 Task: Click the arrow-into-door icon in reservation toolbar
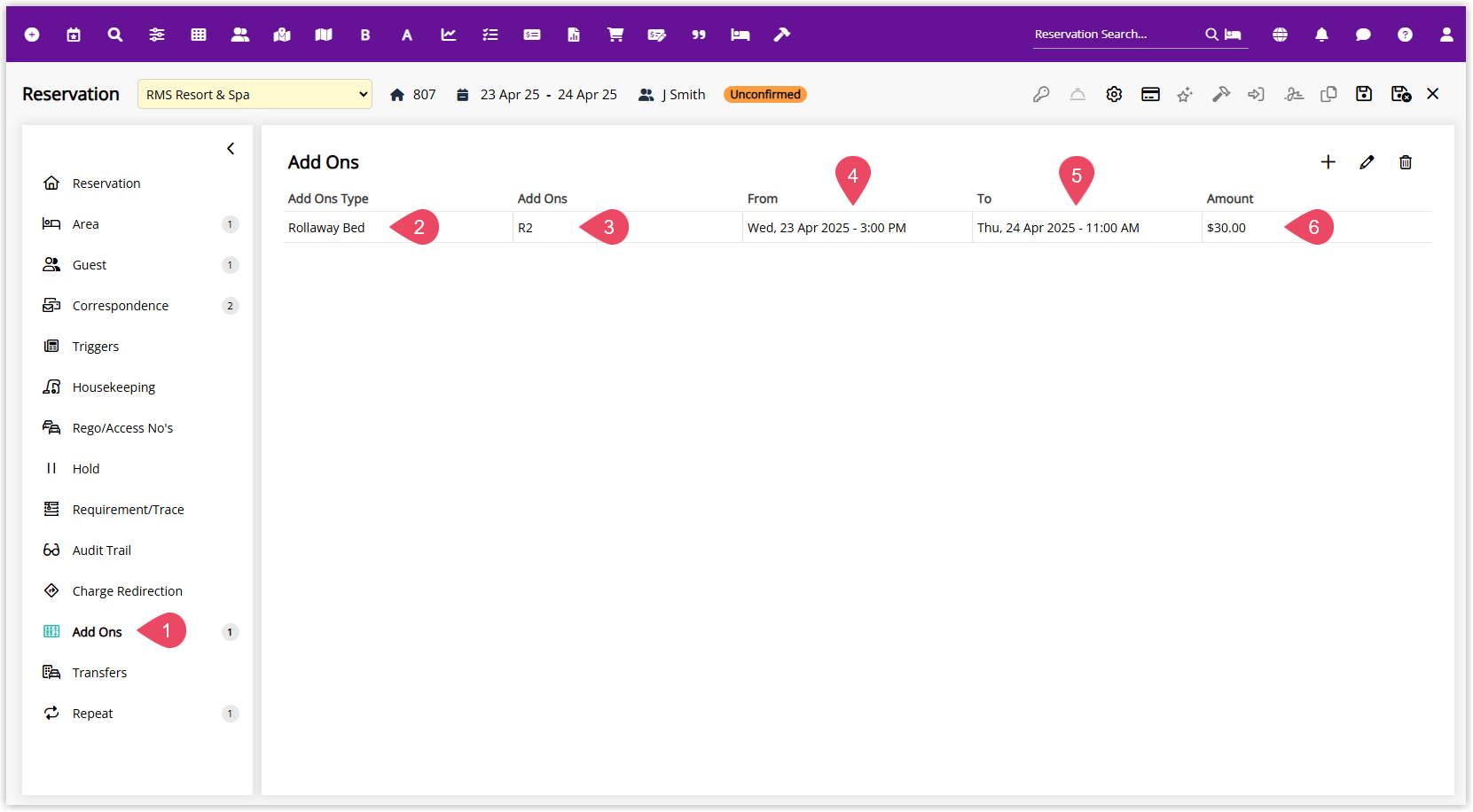[1256, 94]
